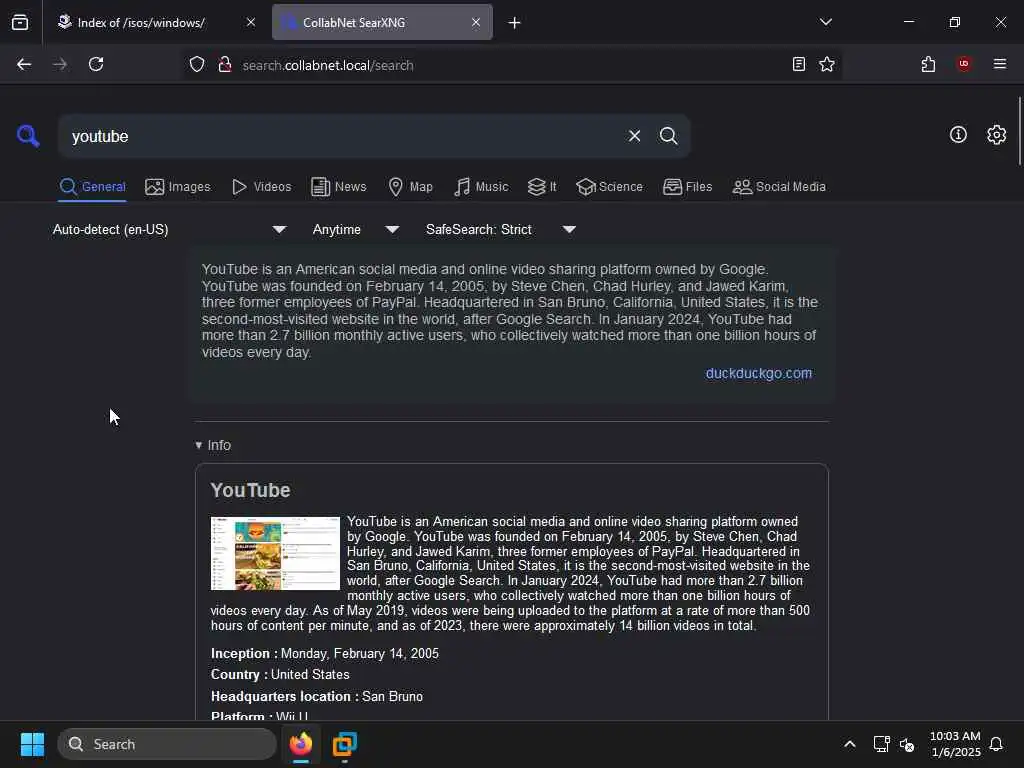The image size is (1024, 768).
Task: Open VMware app on taskbar
Action: click(344, 744)
